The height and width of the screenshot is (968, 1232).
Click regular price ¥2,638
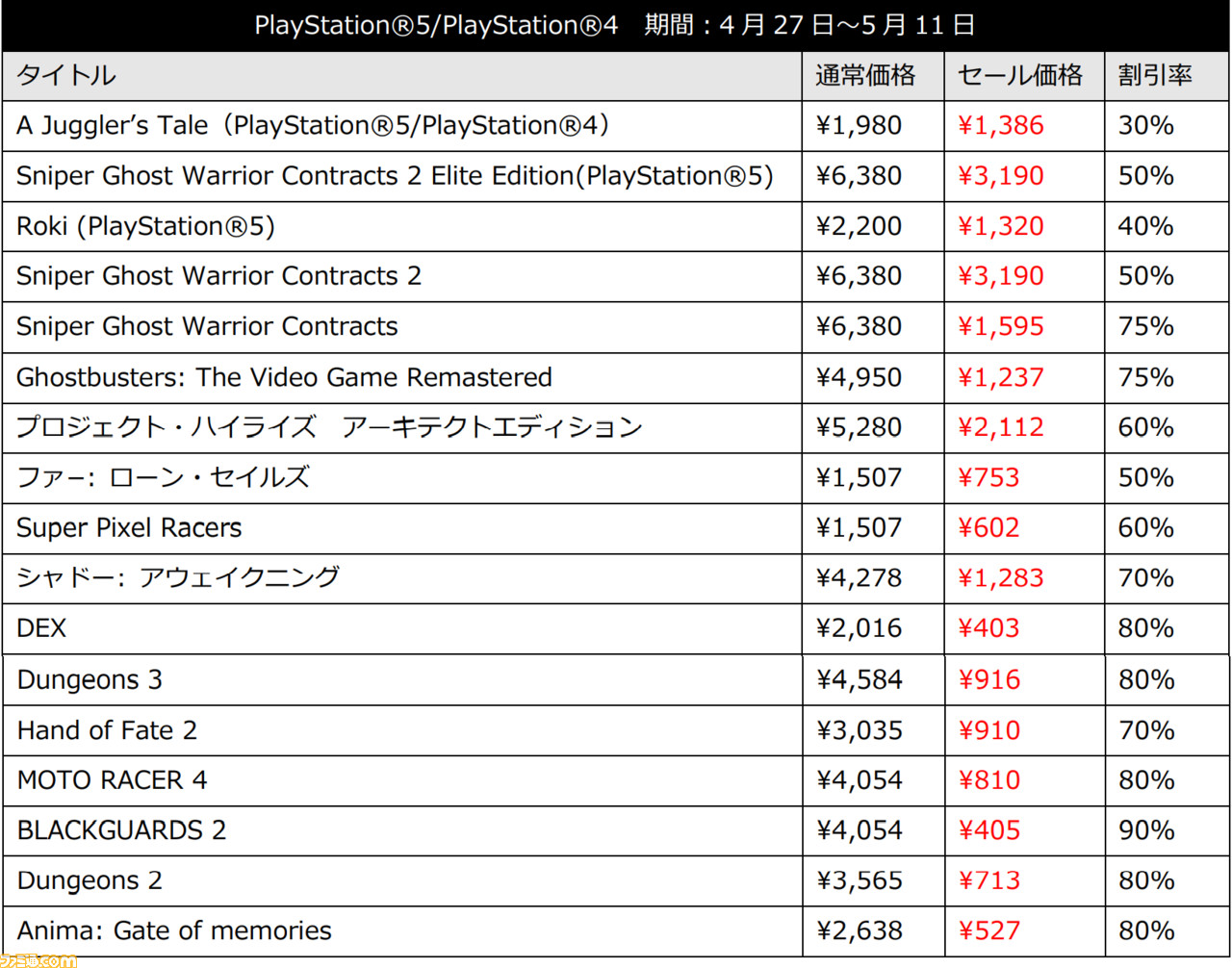[x=859, y=930]
